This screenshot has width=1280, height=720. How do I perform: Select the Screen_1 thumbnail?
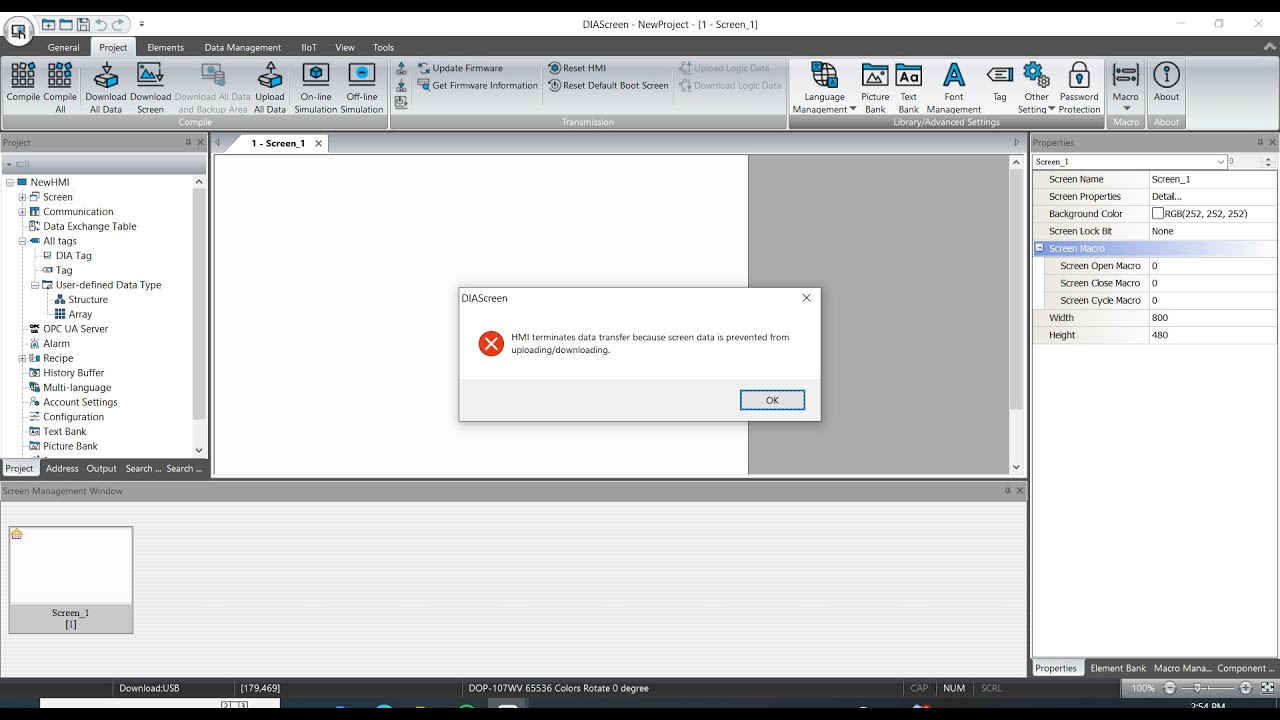(71, 580)
